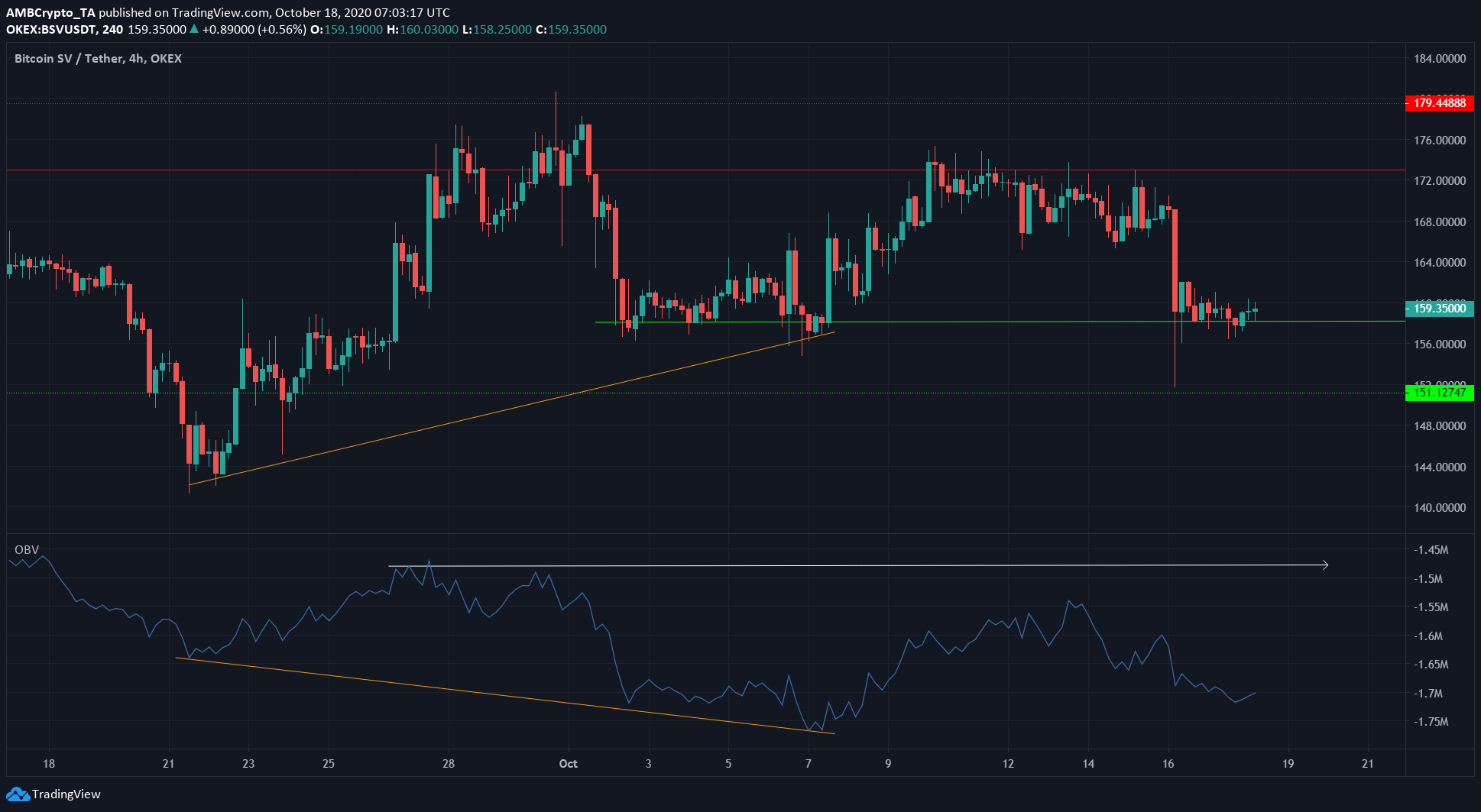
Task: Click the 168.00000 price axis label
Action: (x=1440, y=222)
